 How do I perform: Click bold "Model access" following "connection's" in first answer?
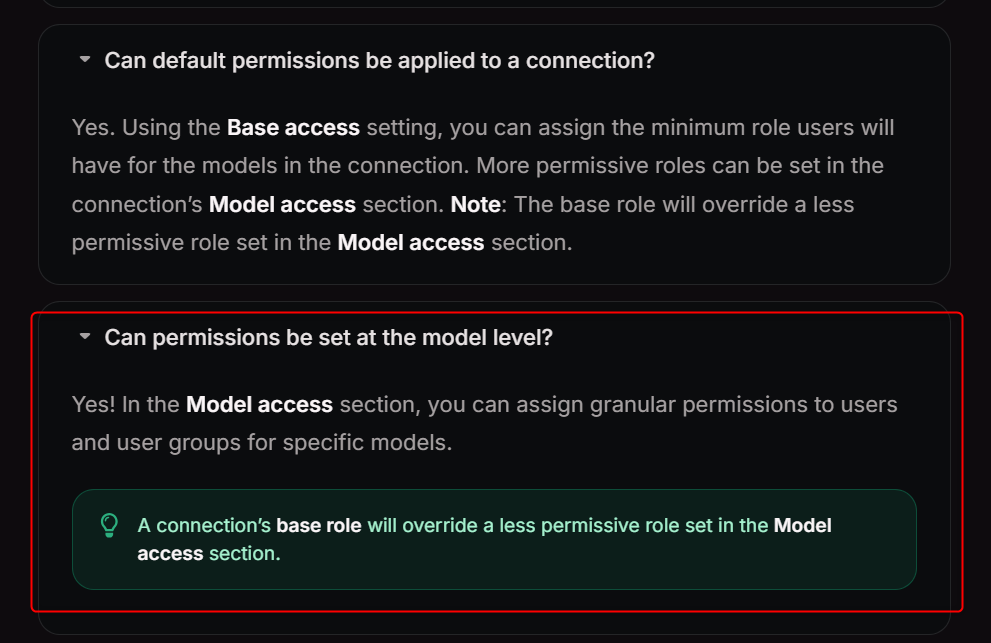(x=282, y=204)
